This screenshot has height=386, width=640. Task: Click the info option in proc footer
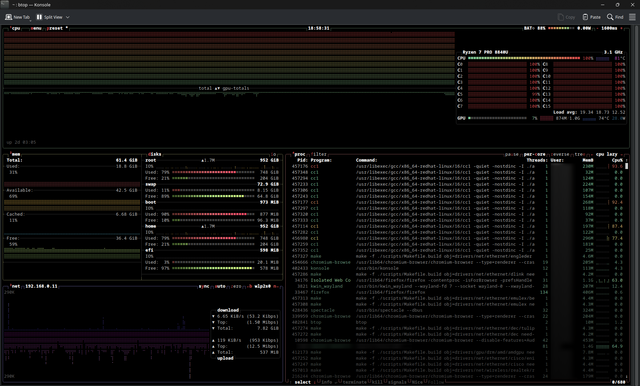click(326, 382)
